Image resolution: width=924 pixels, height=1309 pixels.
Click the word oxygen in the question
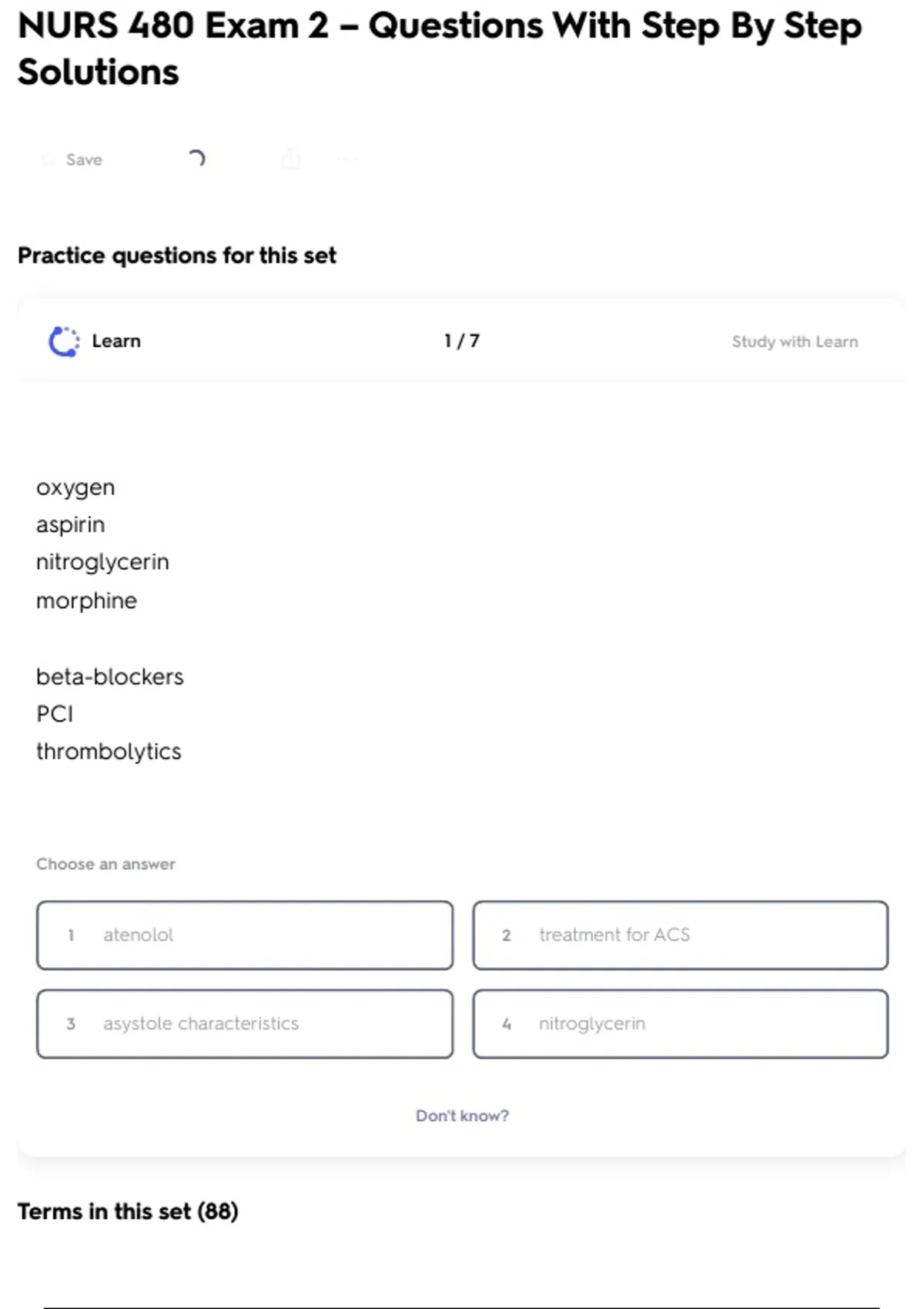[75, 487]
